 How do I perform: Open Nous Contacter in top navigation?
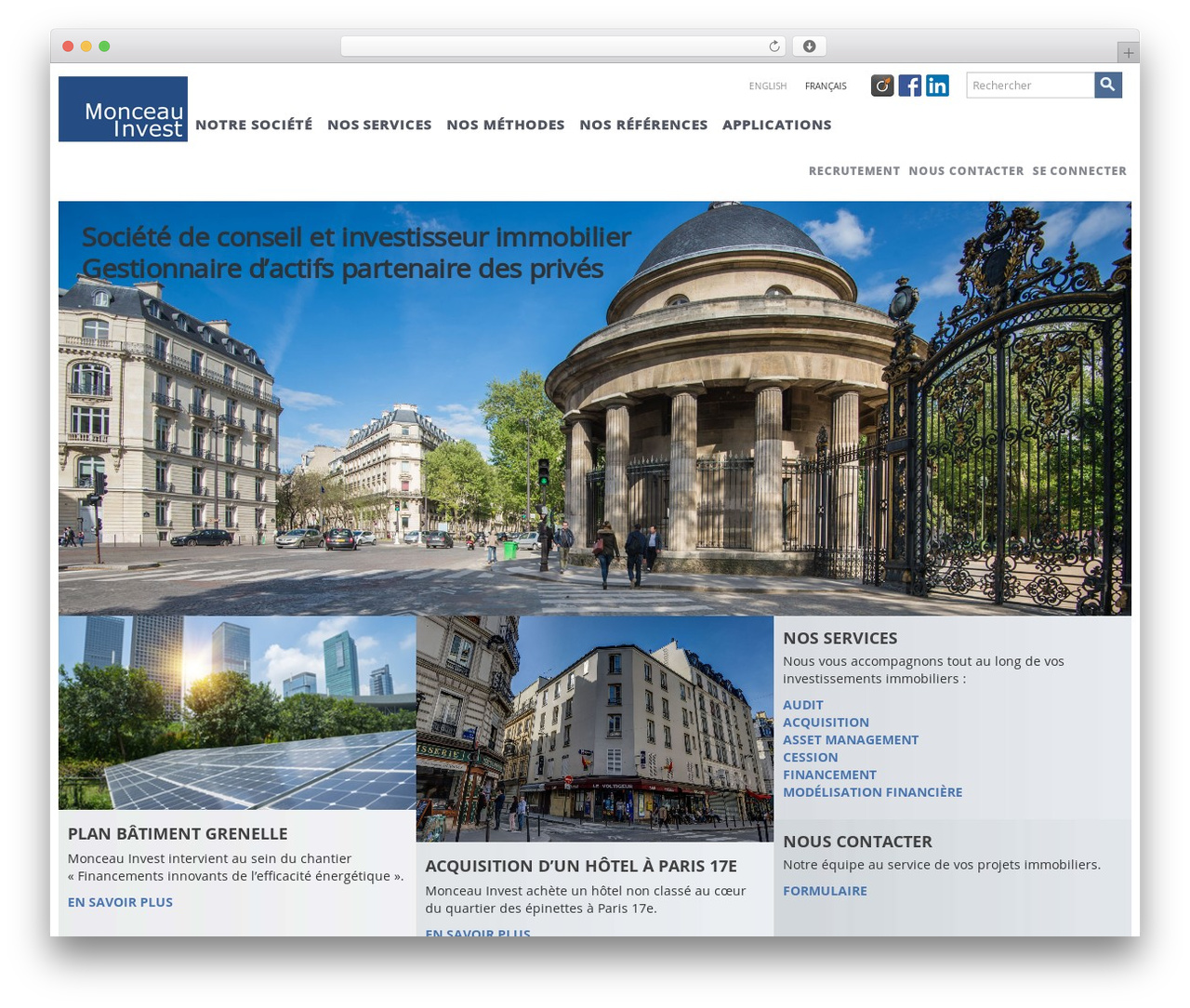point(966,171)
